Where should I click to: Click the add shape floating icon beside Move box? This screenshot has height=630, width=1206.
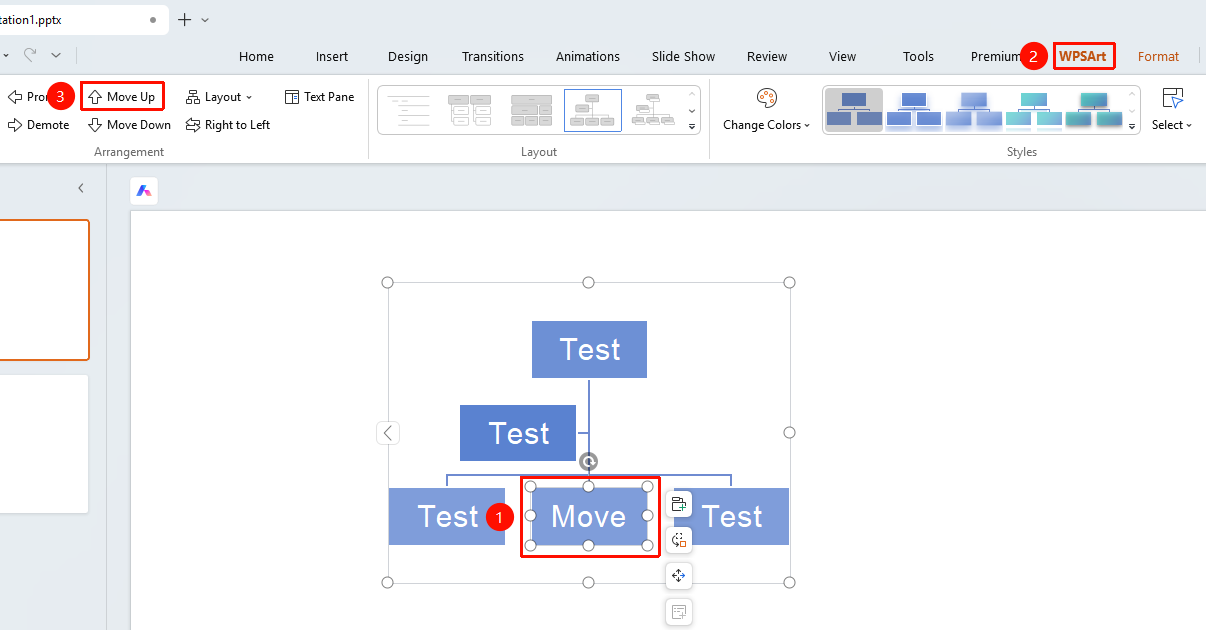tap(679, 504)
